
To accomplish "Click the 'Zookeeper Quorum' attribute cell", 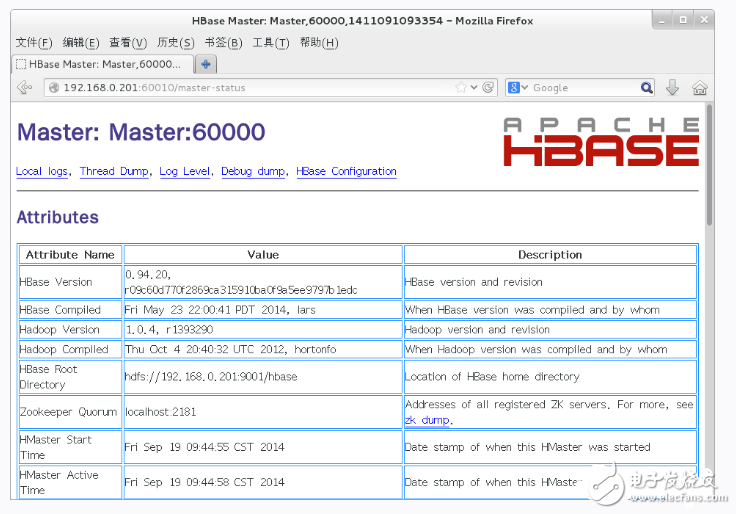I will (x=70, y=412).
